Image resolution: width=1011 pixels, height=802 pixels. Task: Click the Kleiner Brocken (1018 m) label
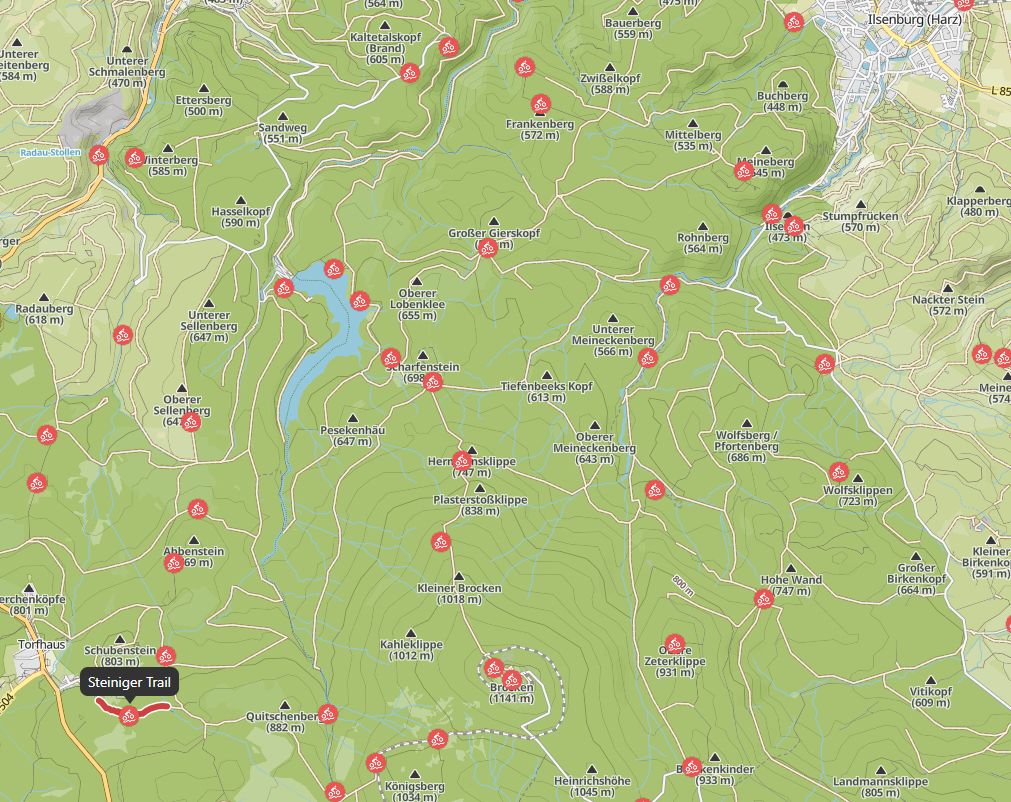[459, 594]
